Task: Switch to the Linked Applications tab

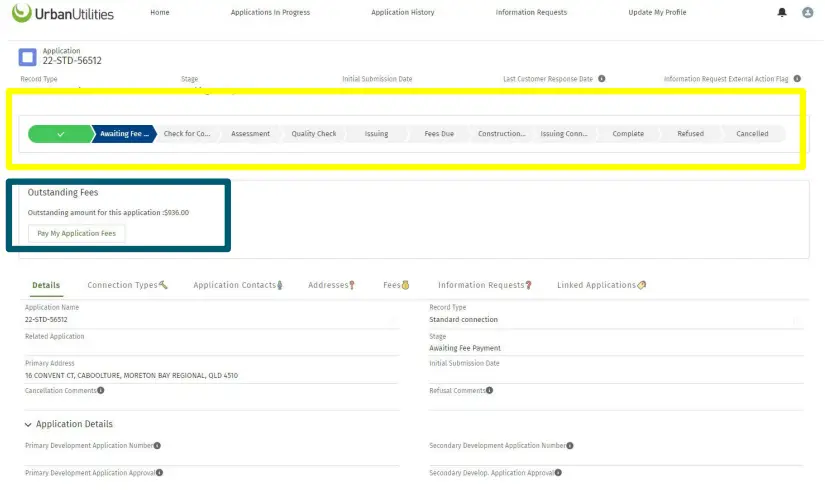Action: (x=601, y=285)
